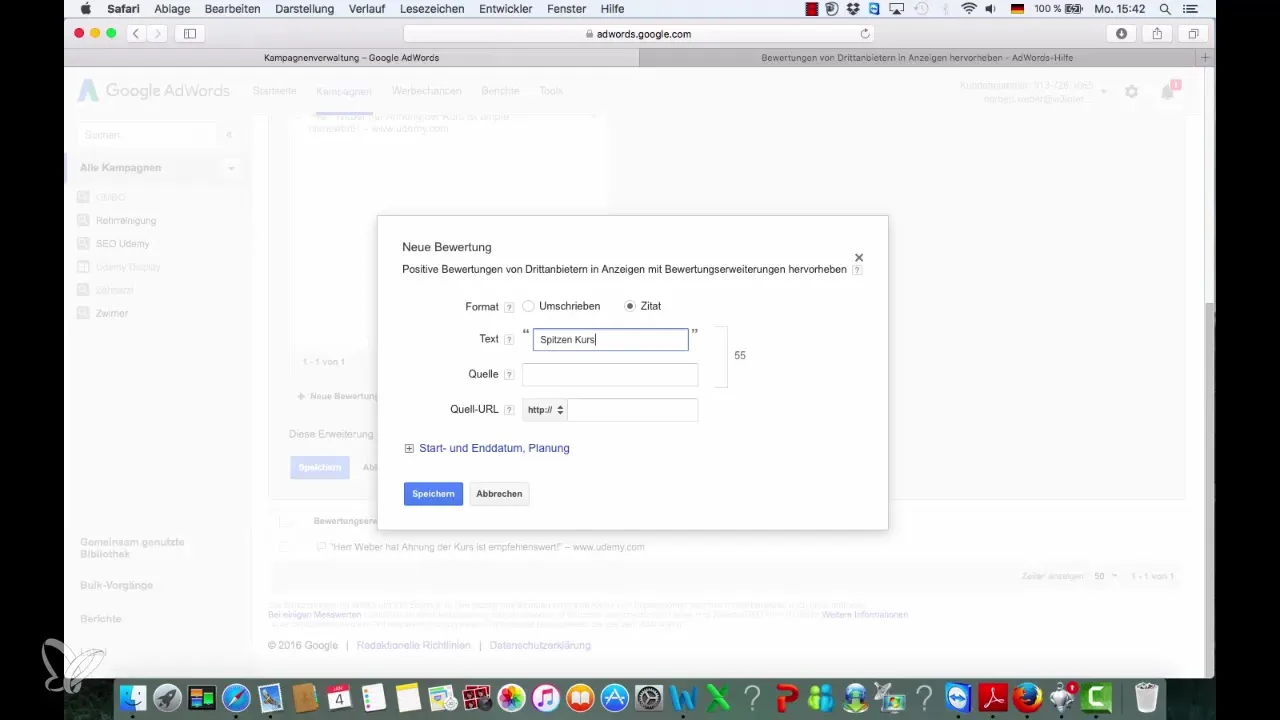
Task: Open help icon after dialog description text
Action: click(857, 270)
